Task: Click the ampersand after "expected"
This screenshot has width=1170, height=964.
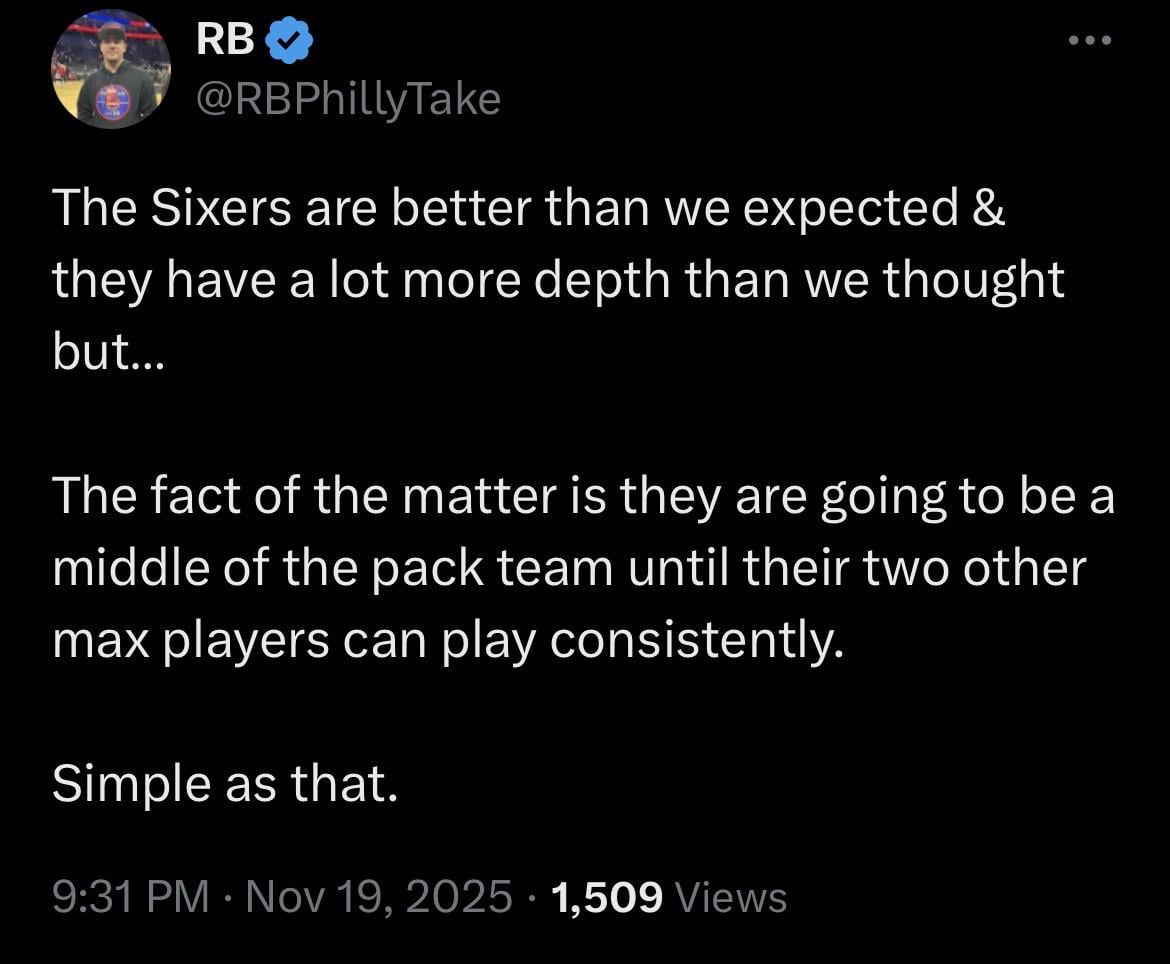Action: [986, 209]
